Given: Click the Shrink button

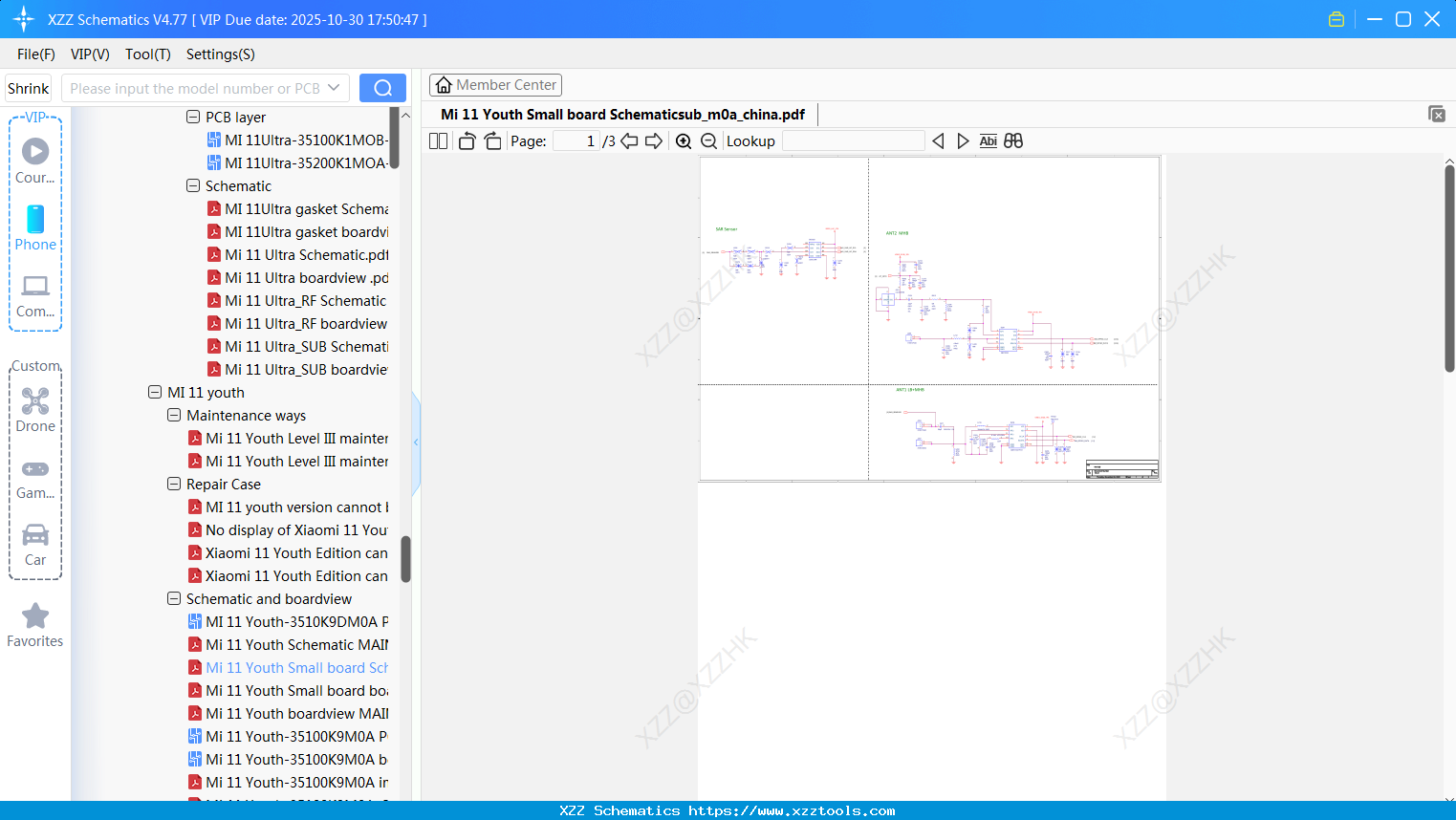Looking at the screenshot, I should point(29,88).
